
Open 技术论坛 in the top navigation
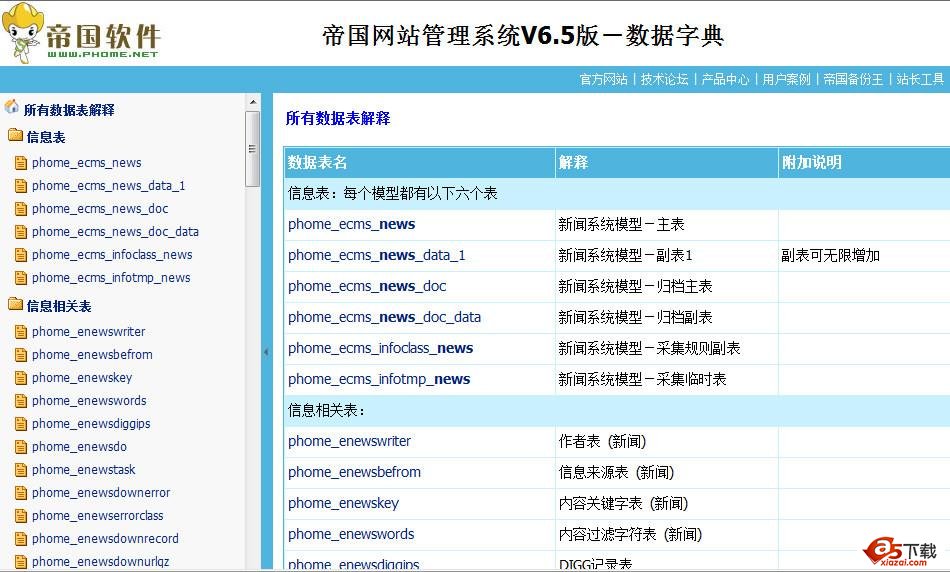click(665, 79)
